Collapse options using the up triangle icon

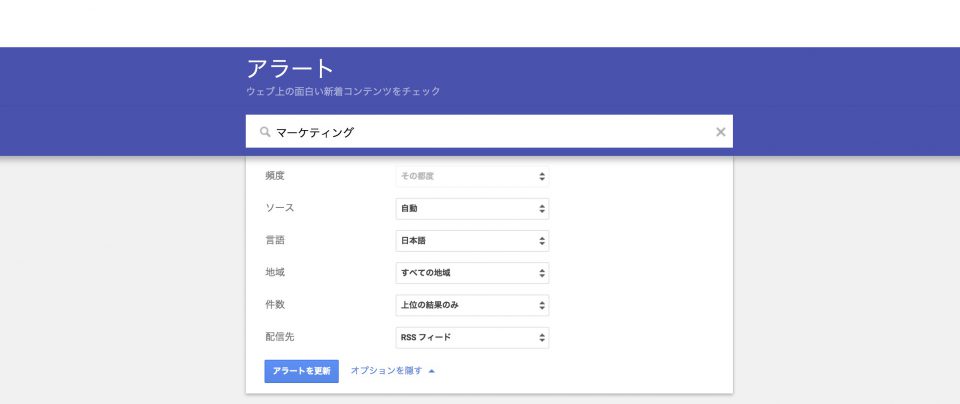click(x=431, y=371)
